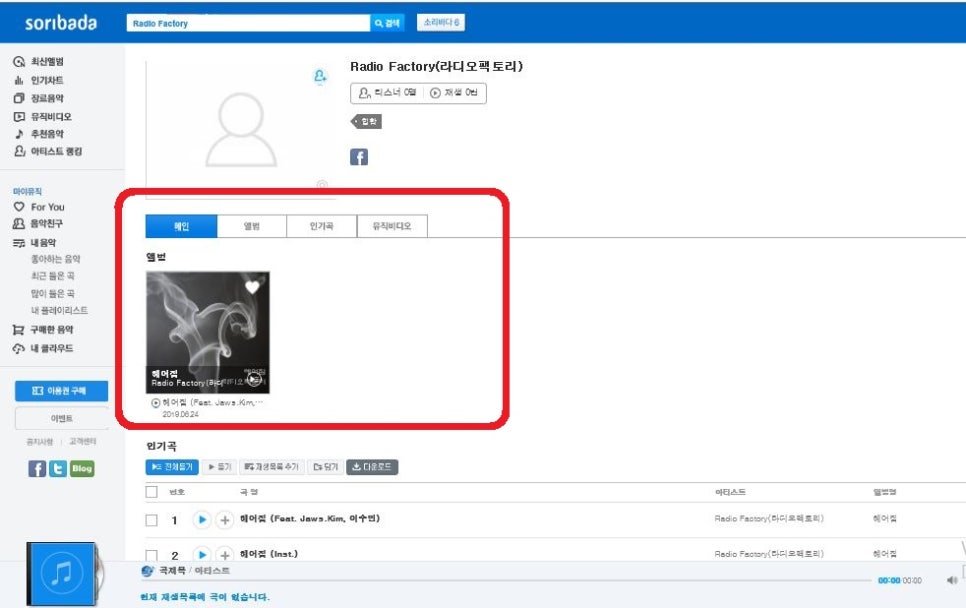This screenshot has width=966, height=608.
Task: Like the album with heart icon
Action: tap(252, 287)
